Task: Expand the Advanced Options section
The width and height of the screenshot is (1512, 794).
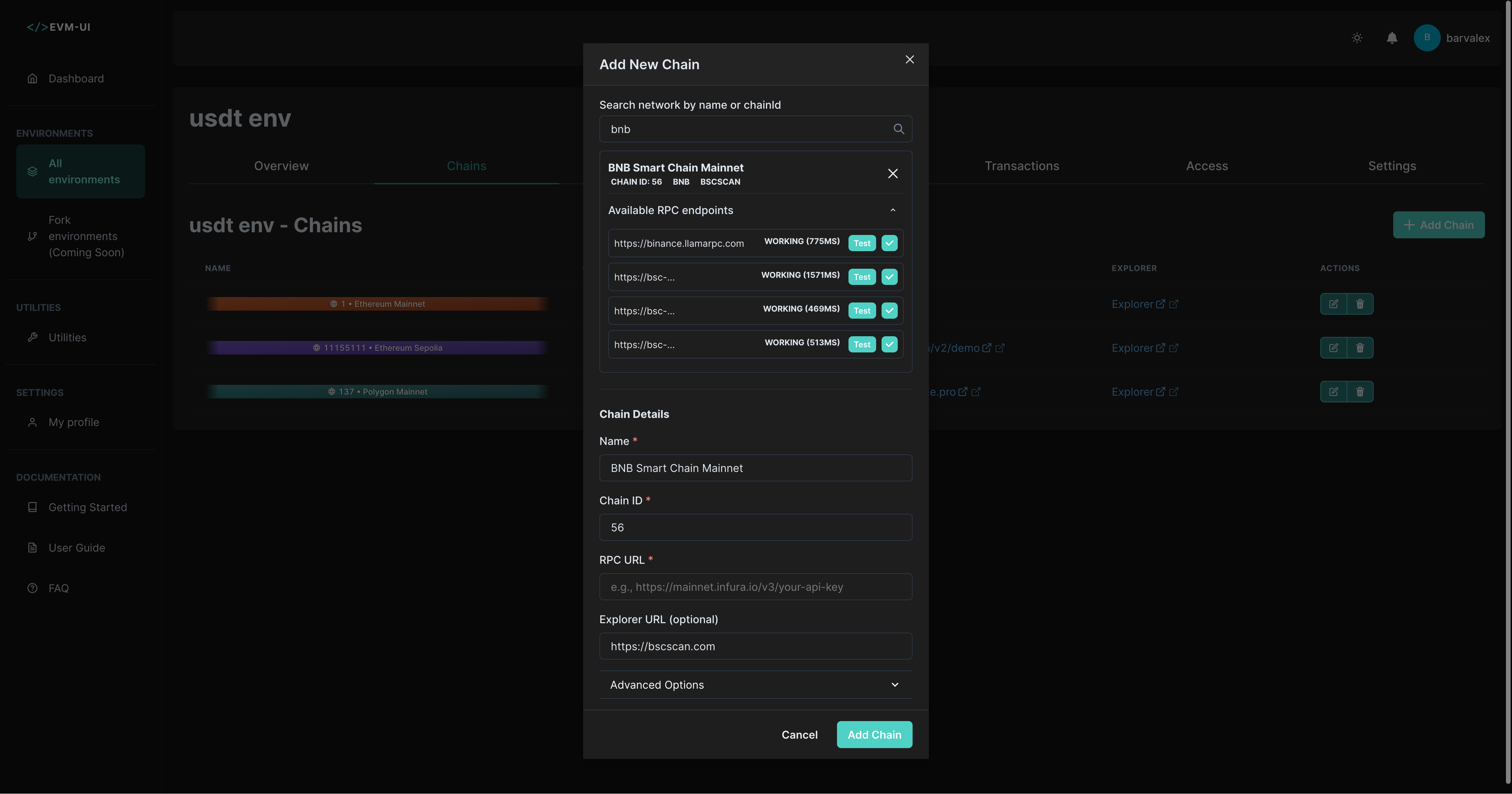Action: pos(755,685)
